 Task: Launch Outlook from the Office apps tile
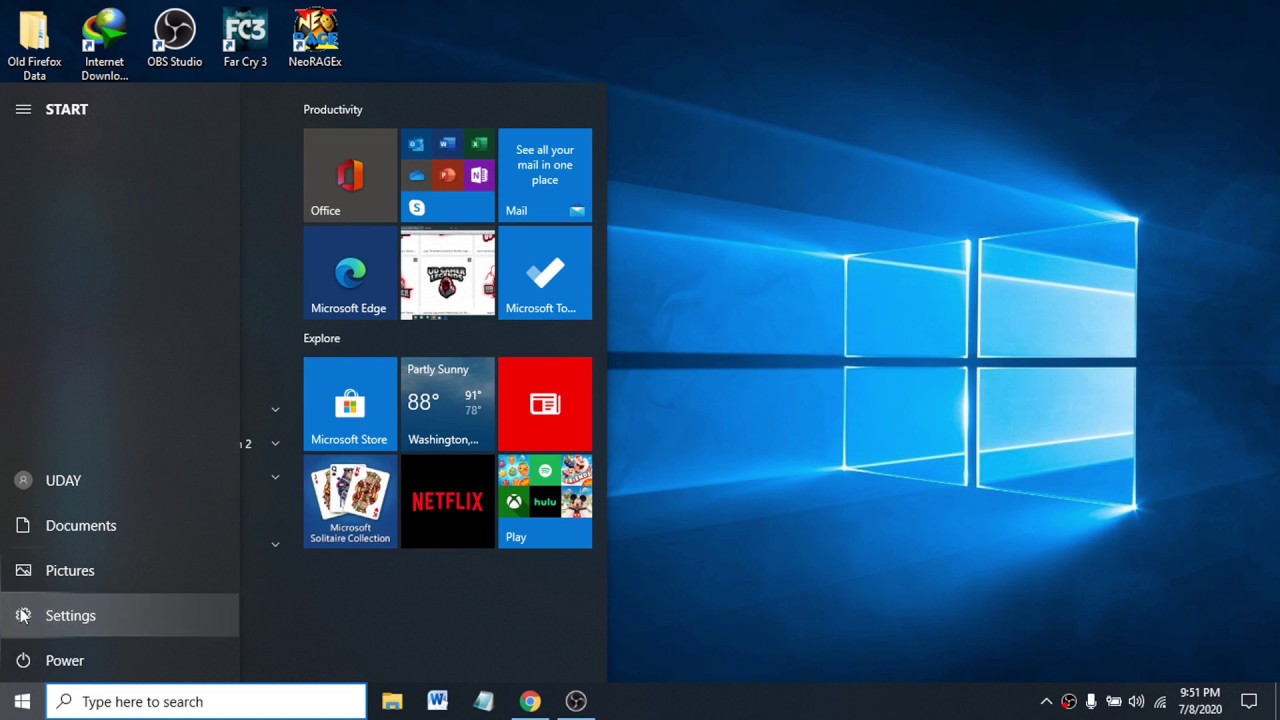click(416, 144)
